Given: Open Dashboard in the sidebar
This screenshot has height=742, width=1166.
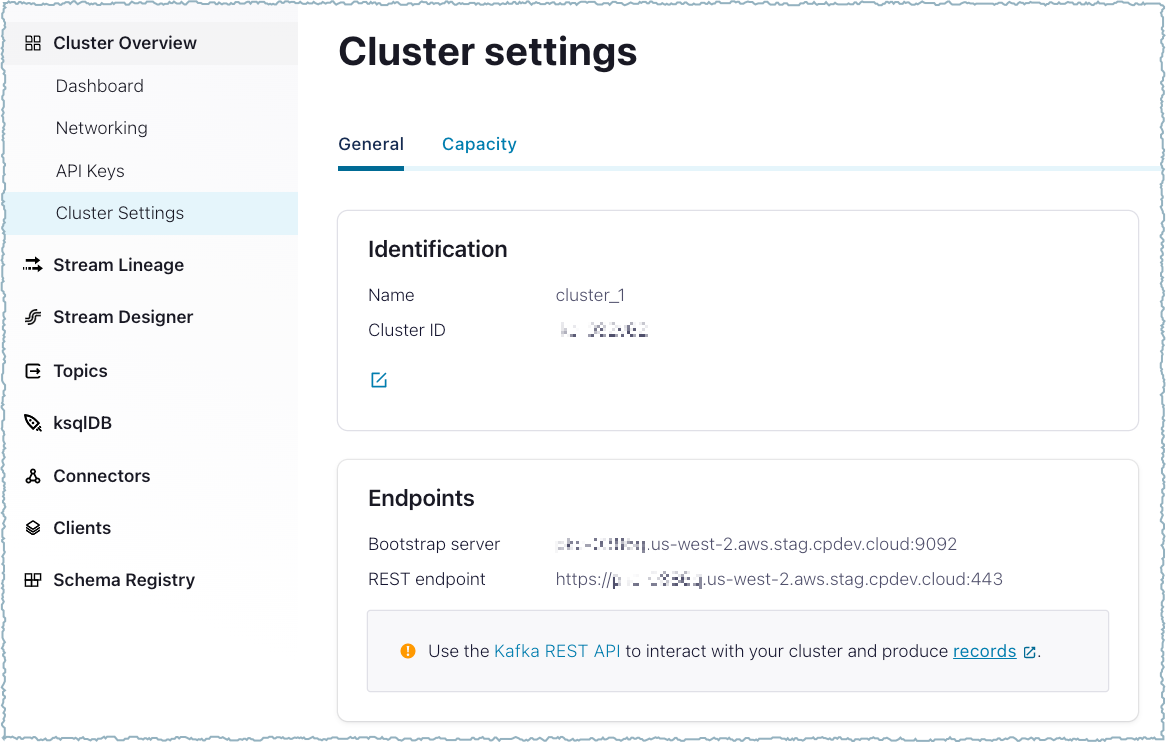Looking at the screenshot, I should click(x=100, y=86).
